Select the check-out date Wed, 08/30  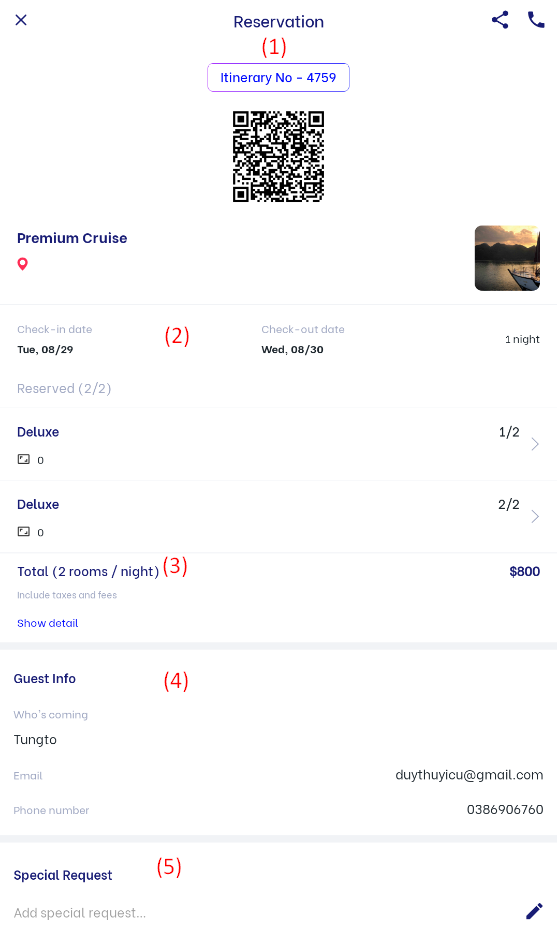pos(293,349)
